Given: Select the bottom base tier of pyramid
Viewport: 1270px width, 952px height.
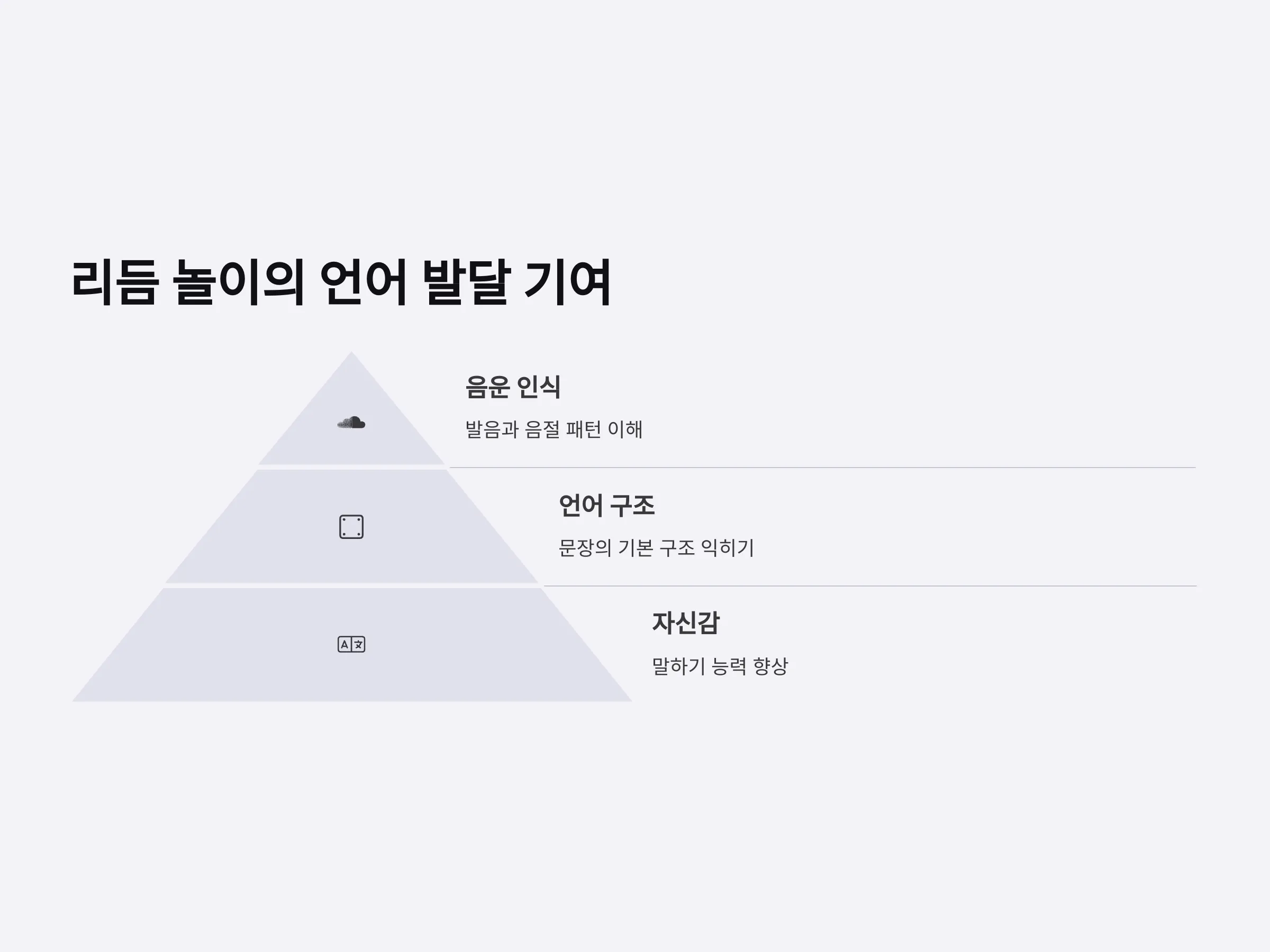Looking at the screenshot, I should tap(351, 645).
